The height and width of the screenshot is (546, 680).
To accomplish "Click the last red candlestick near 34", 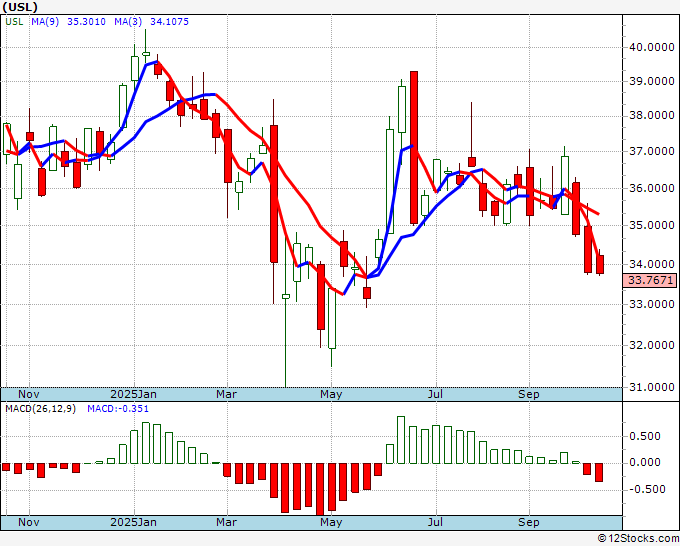I will (x=600, y=264).
